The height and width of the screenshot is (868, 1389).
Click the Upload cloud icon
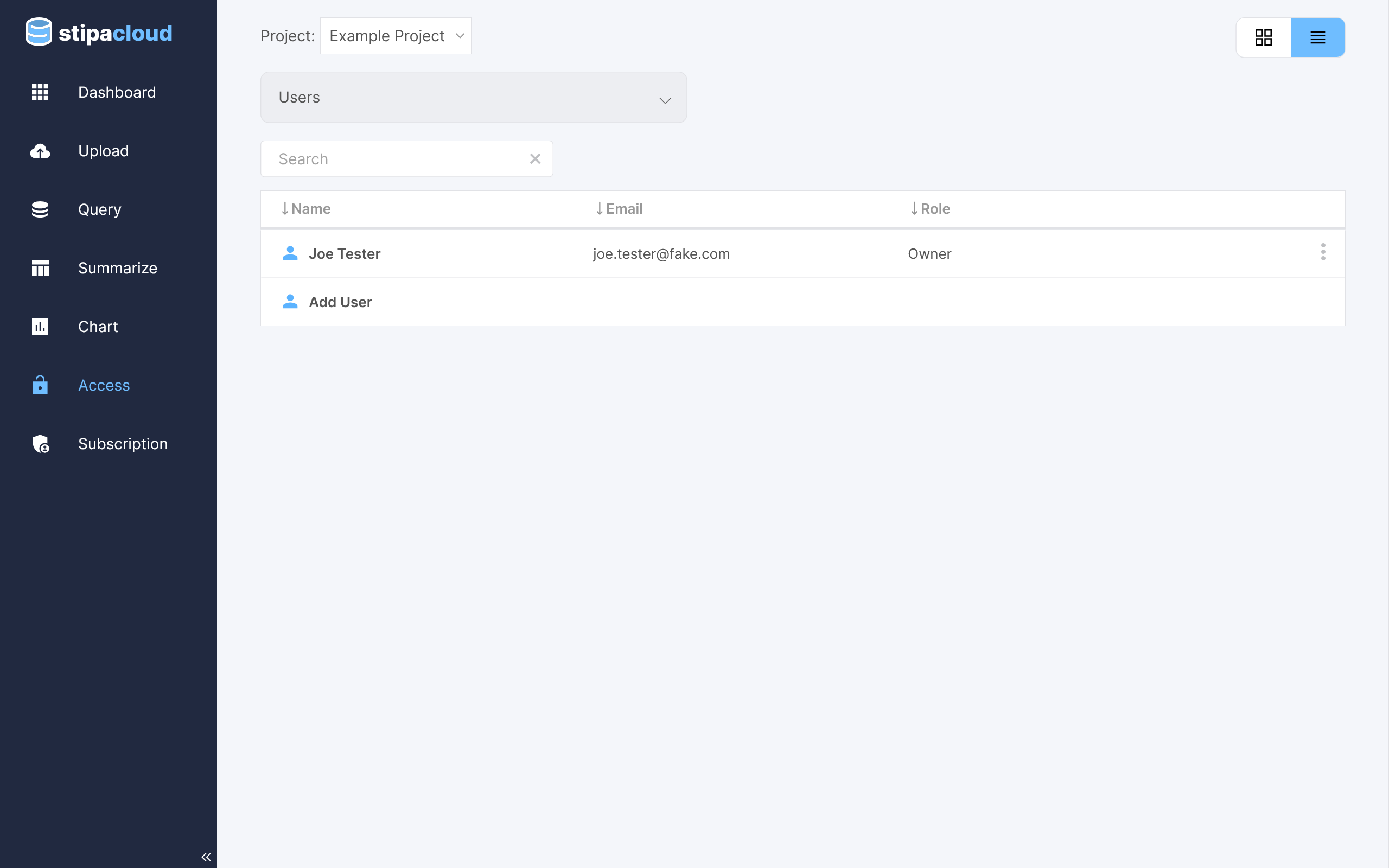[40, 151]
